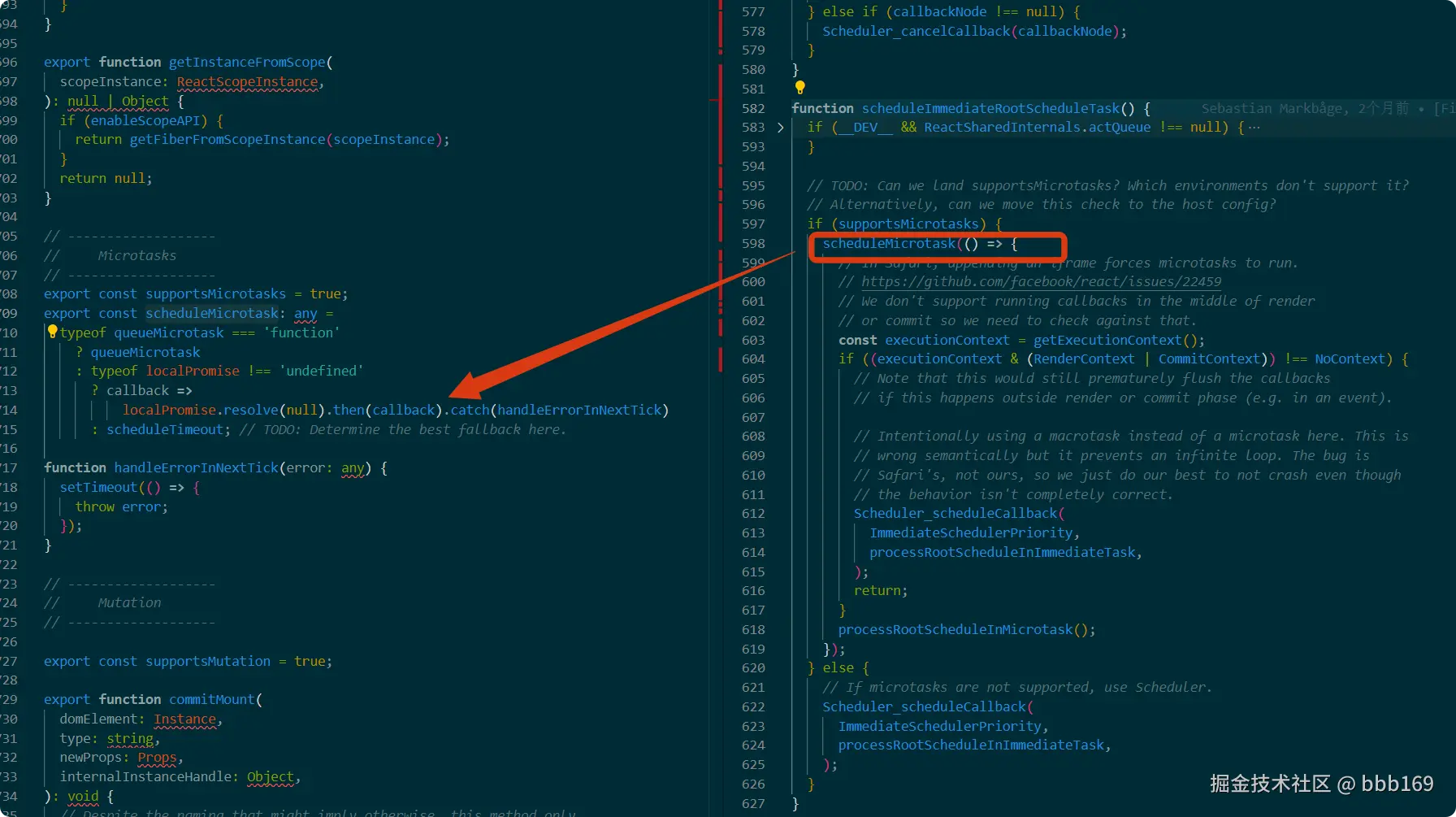Click 'undefined' string literal in localPromise check
Screen dimensions: 1456x817
pyautogui.click(x=321, y=372)
